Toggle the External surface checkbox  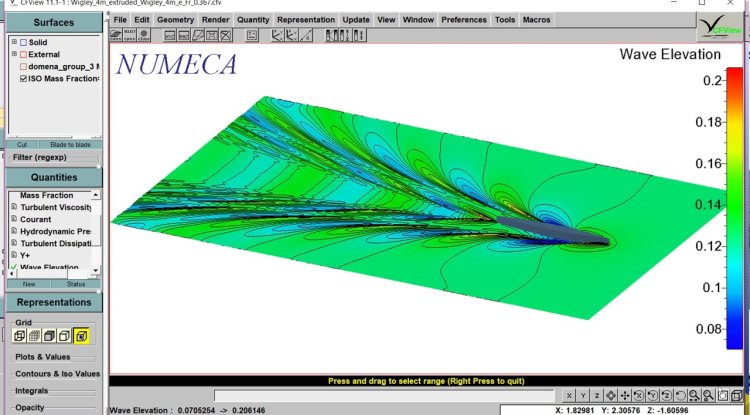pos(23,55)
